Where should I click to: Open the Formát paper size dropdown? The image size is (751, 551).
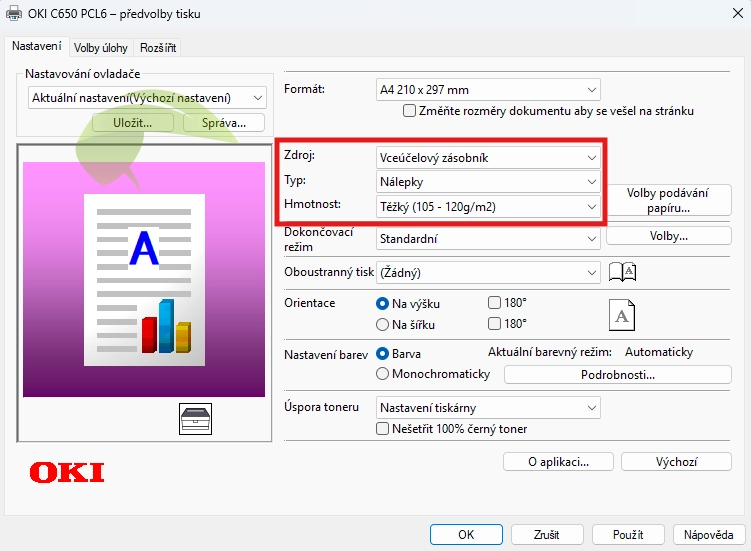tap(488, 90)
